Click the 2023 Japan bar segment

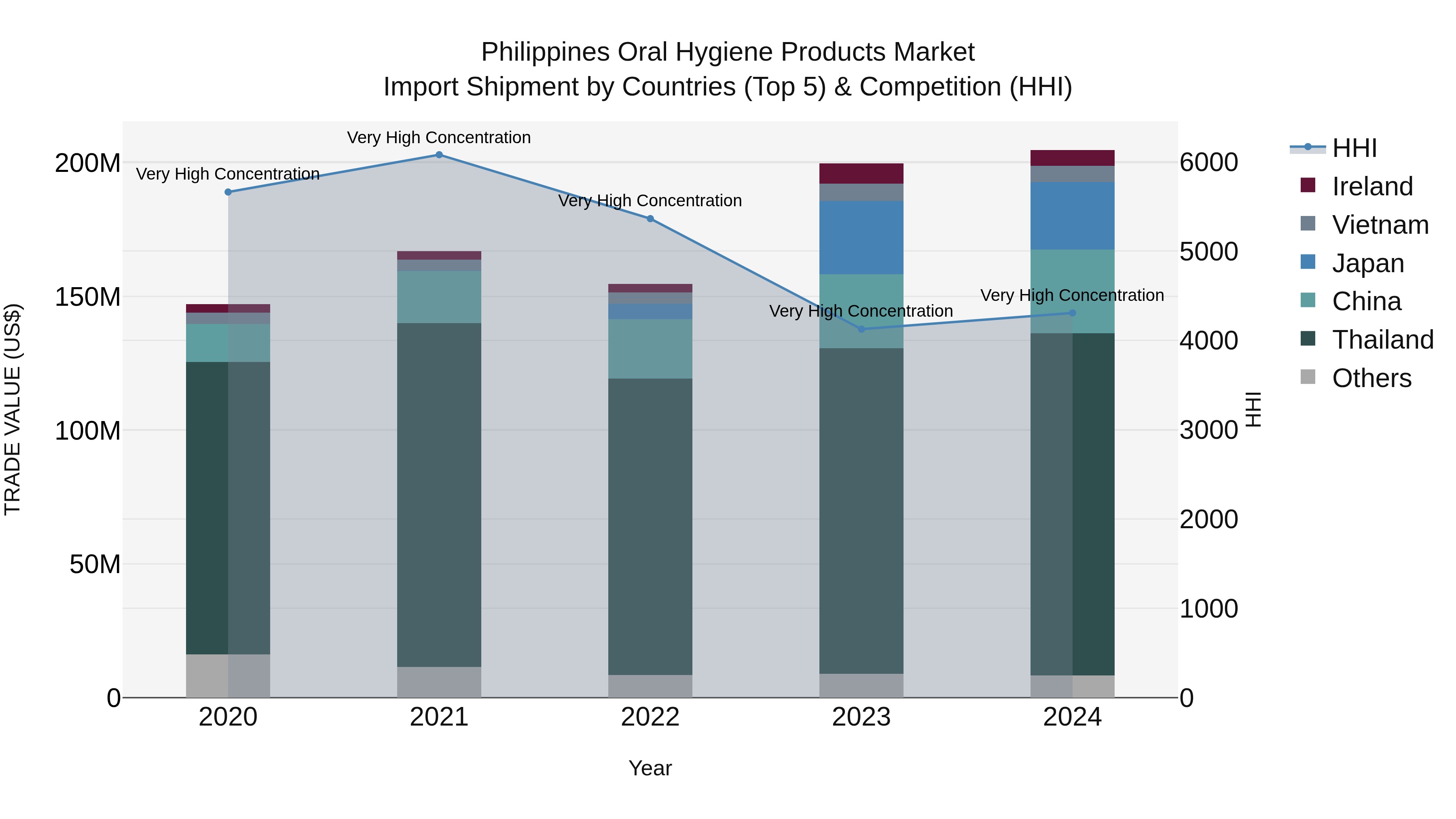click(x=861, y=238)
